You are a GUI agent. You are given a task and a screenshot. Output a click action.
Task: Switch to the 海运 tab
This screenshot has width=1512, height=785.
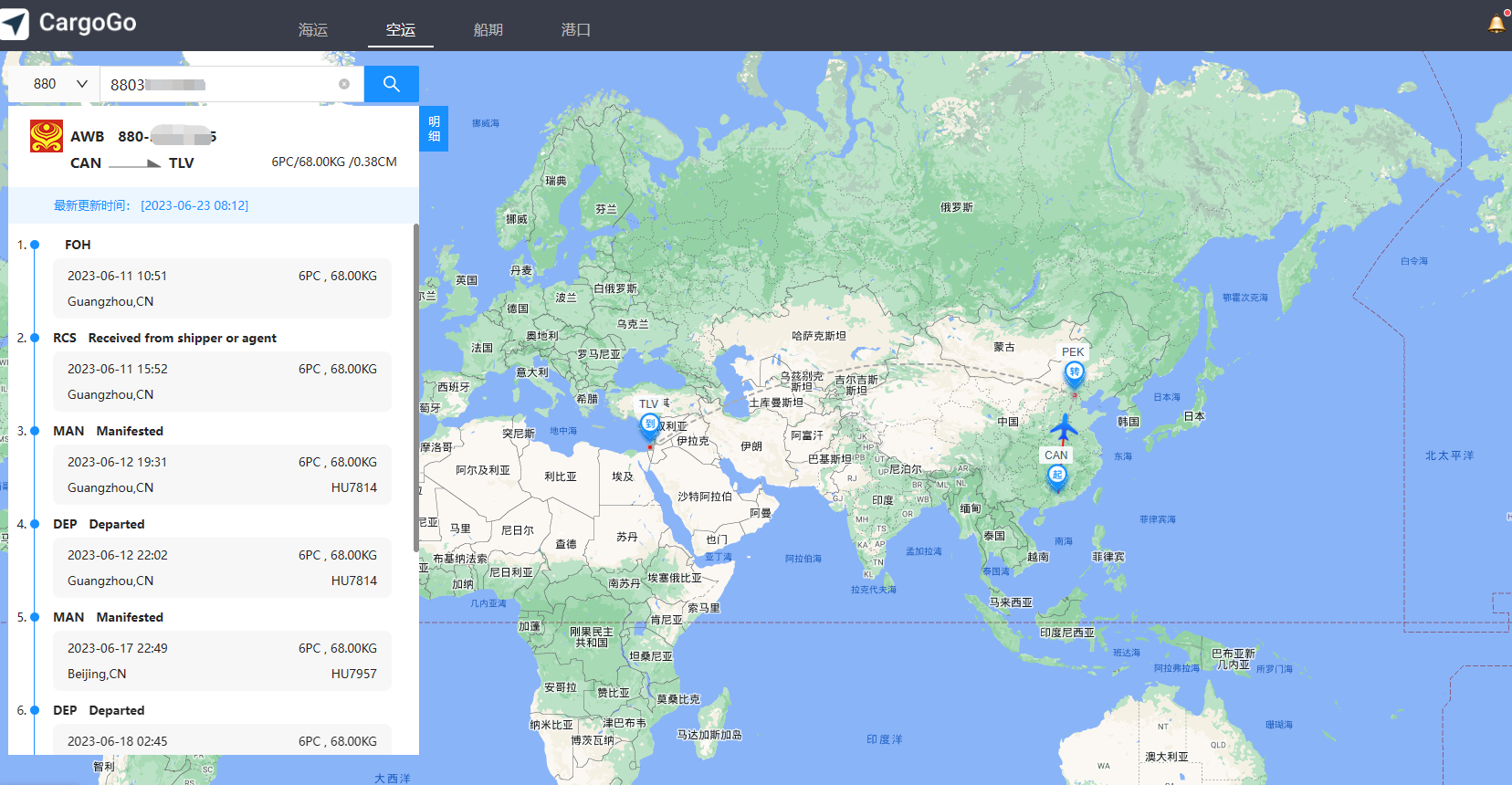(x=313, y=29)
